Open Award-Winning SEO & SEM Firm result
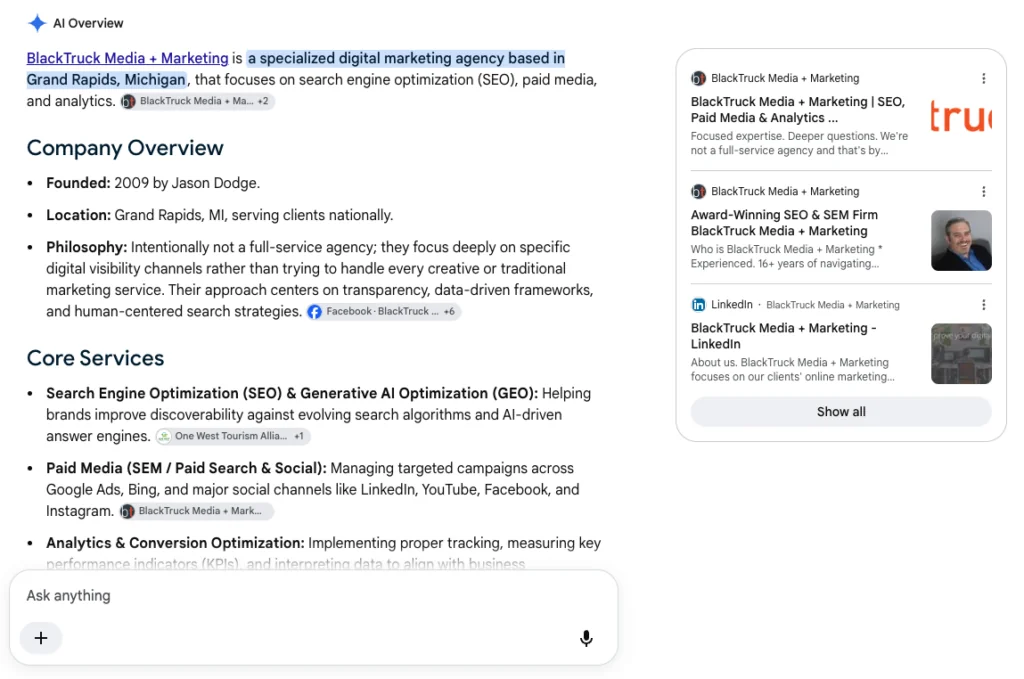The height and width of the screenshot is (679, 1024). coord(784,223)
